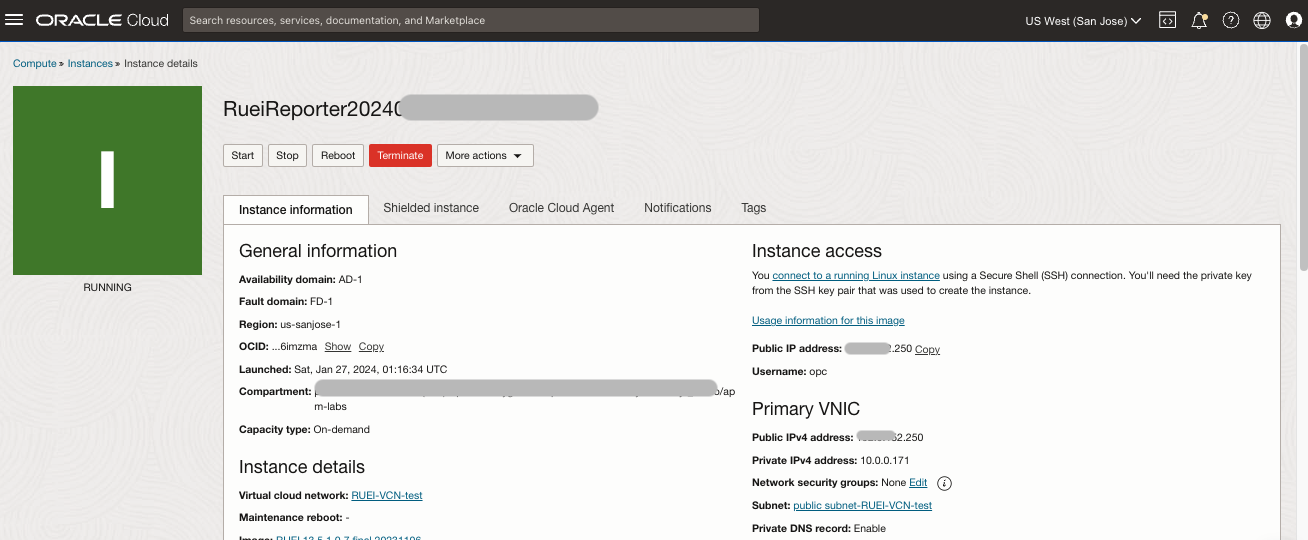1308x540 pixels.
Task: Click the RUNNING status label
Action: point(107,288)
